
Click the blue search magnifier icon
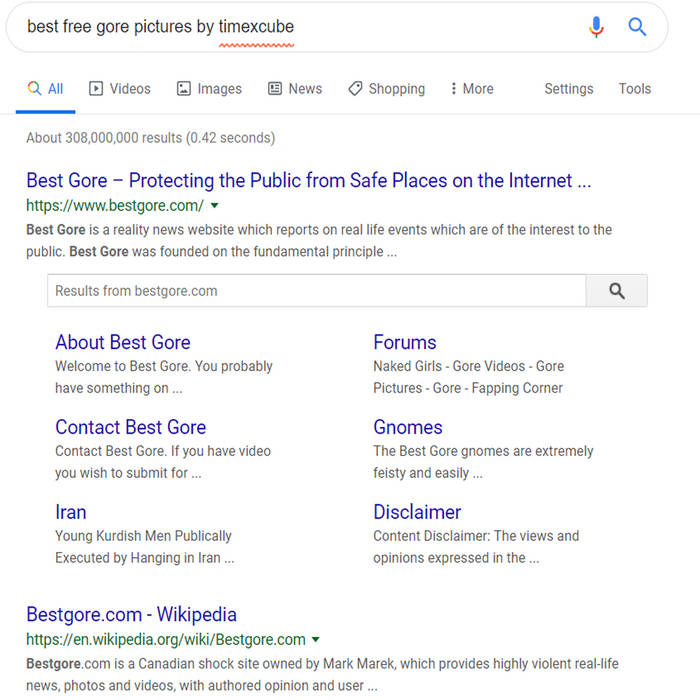tap(637, 27)
